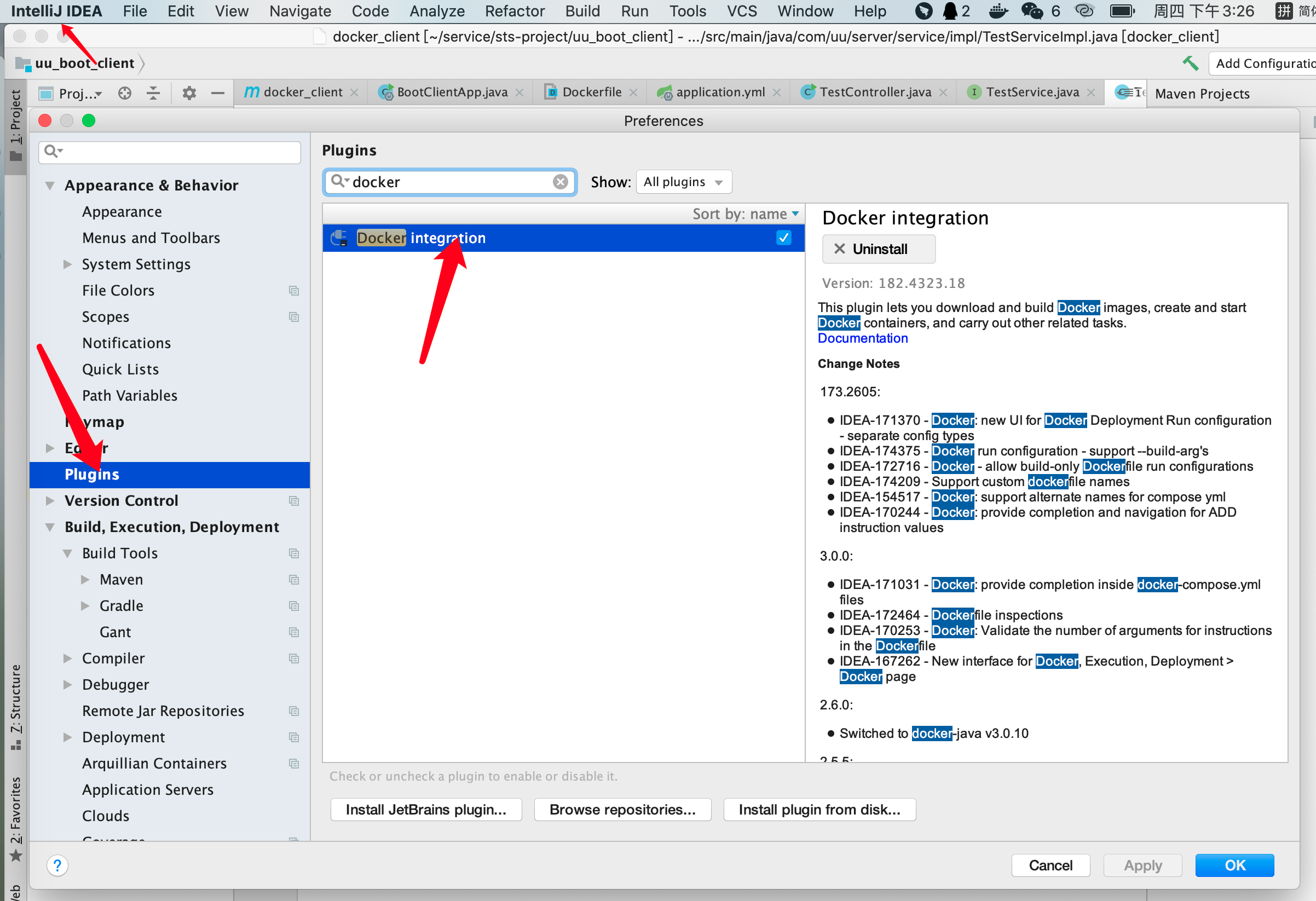Switch to the Dockerfile editor tab

(x=591, y=93)
